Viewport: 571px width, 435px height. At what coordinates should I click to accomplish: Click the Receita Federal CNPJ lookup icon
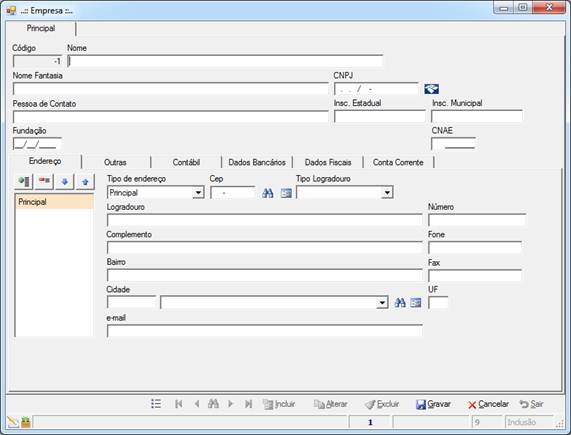point(432,89)
